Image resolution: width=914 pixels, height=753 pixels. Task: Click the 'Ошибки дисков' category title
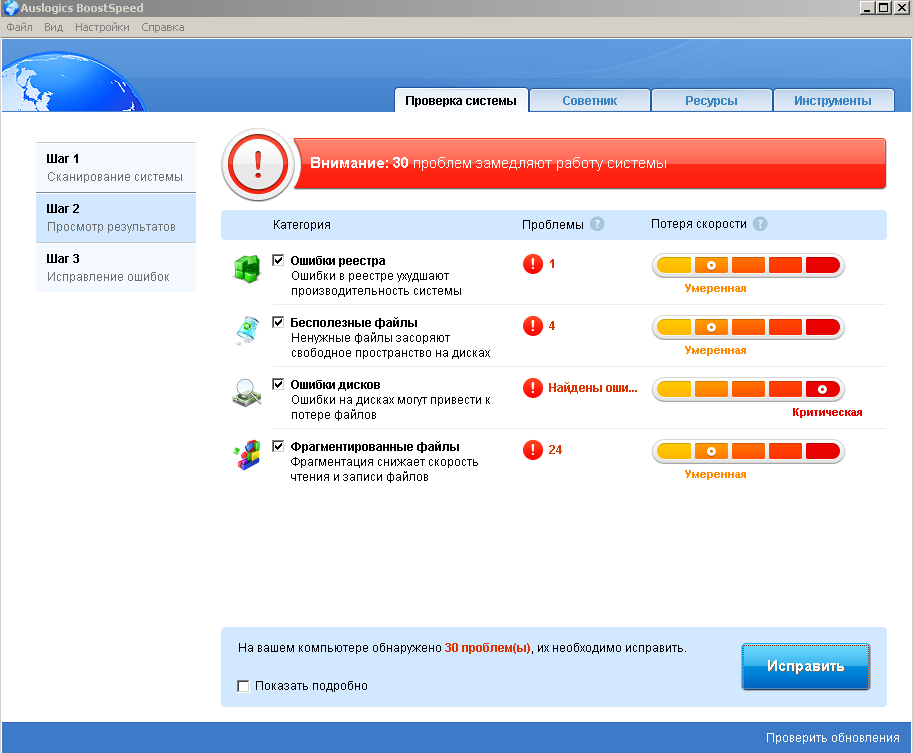pyautogui.click(x=335, y=385)
